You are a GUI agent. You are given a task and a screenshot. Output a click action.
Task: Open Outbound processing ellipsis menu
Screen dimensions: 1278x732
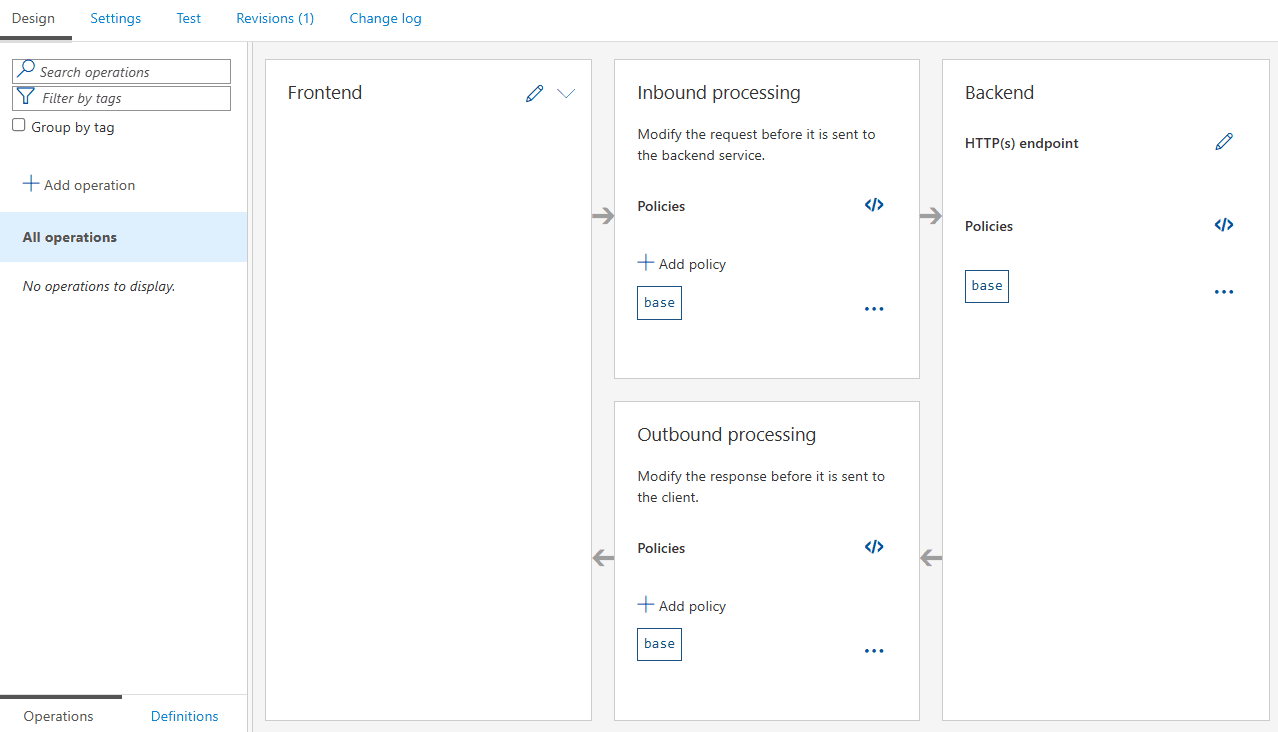pyautogui.click(x=874, y=651)
